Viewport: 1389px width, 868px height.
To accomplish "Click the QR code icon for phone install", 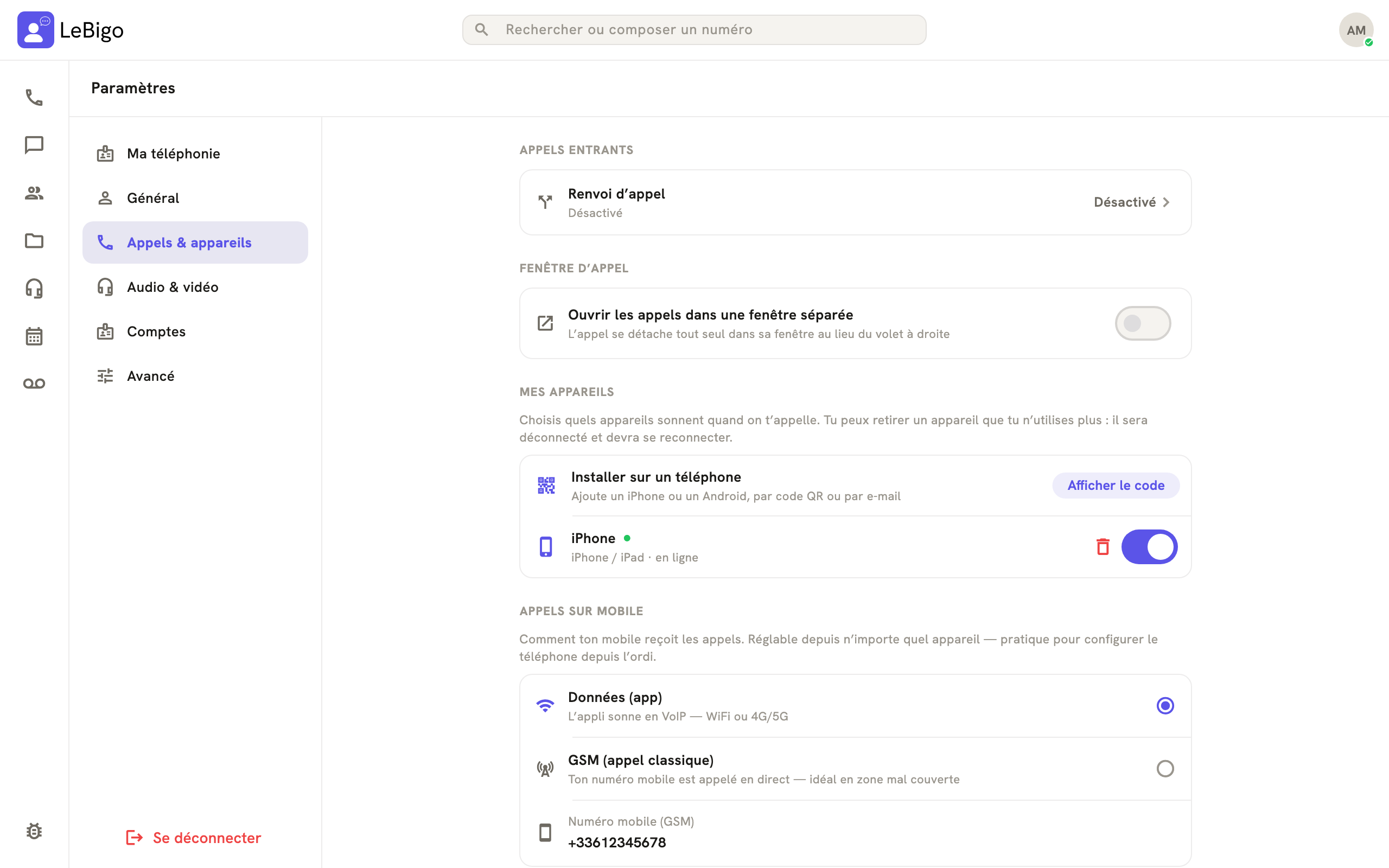I will [546, 486].
